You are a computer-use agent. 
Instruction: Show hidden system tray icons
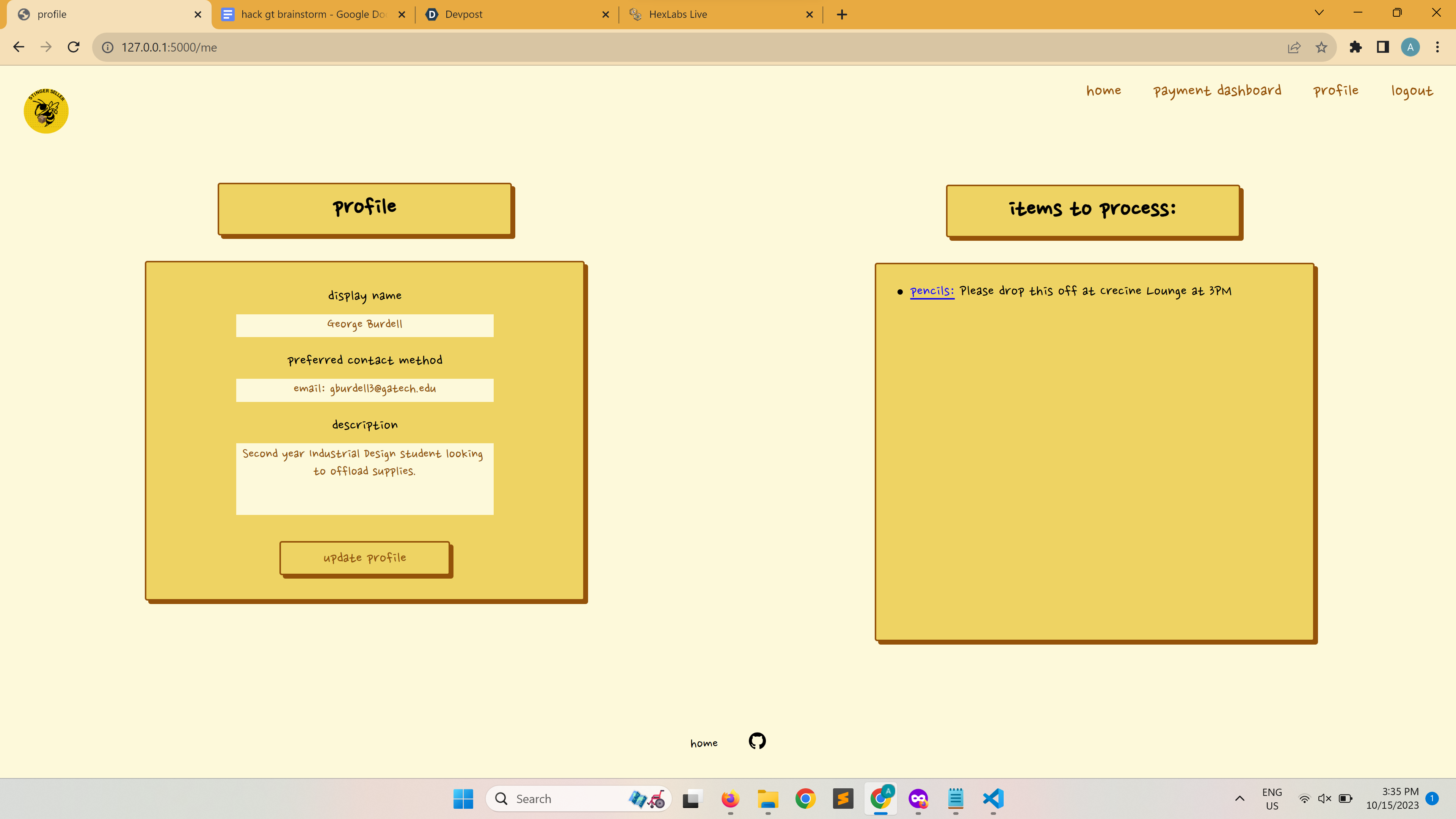pyautogui.click(x=1239, y=799)
